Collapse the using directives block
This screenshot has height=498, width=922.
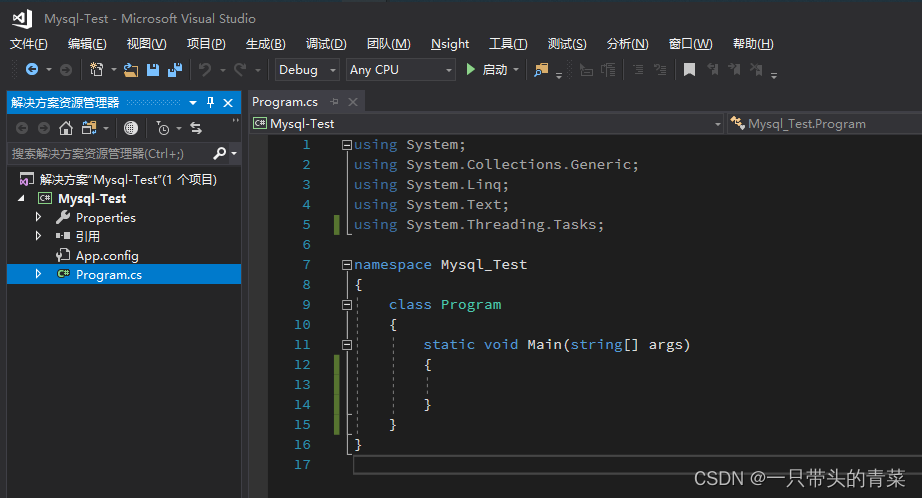[x=347, y=145]
